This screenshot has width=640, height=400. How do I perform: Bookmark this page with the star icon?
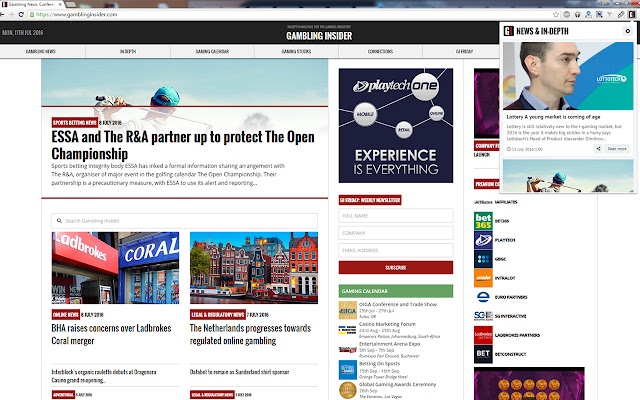(556, 14)
